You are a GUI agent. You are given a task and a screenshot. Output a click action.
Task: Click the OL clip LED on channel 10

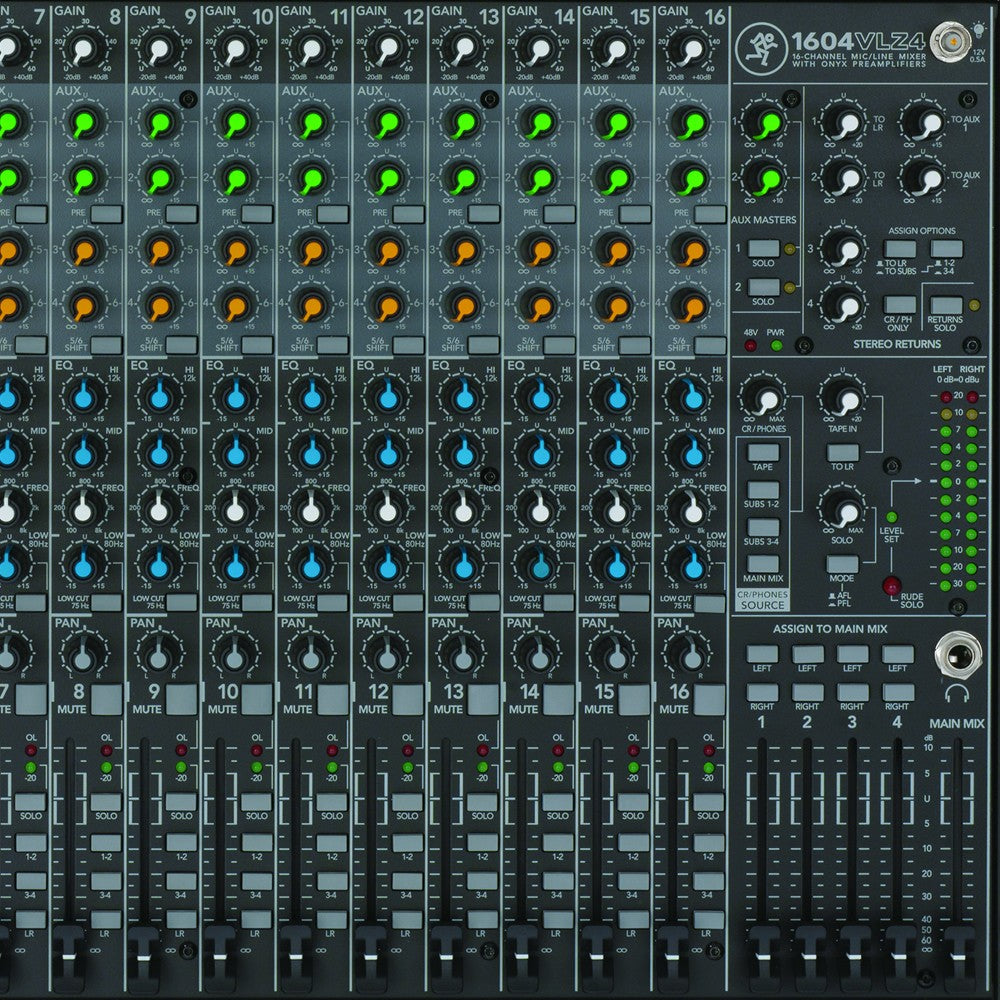coord(256,750)
